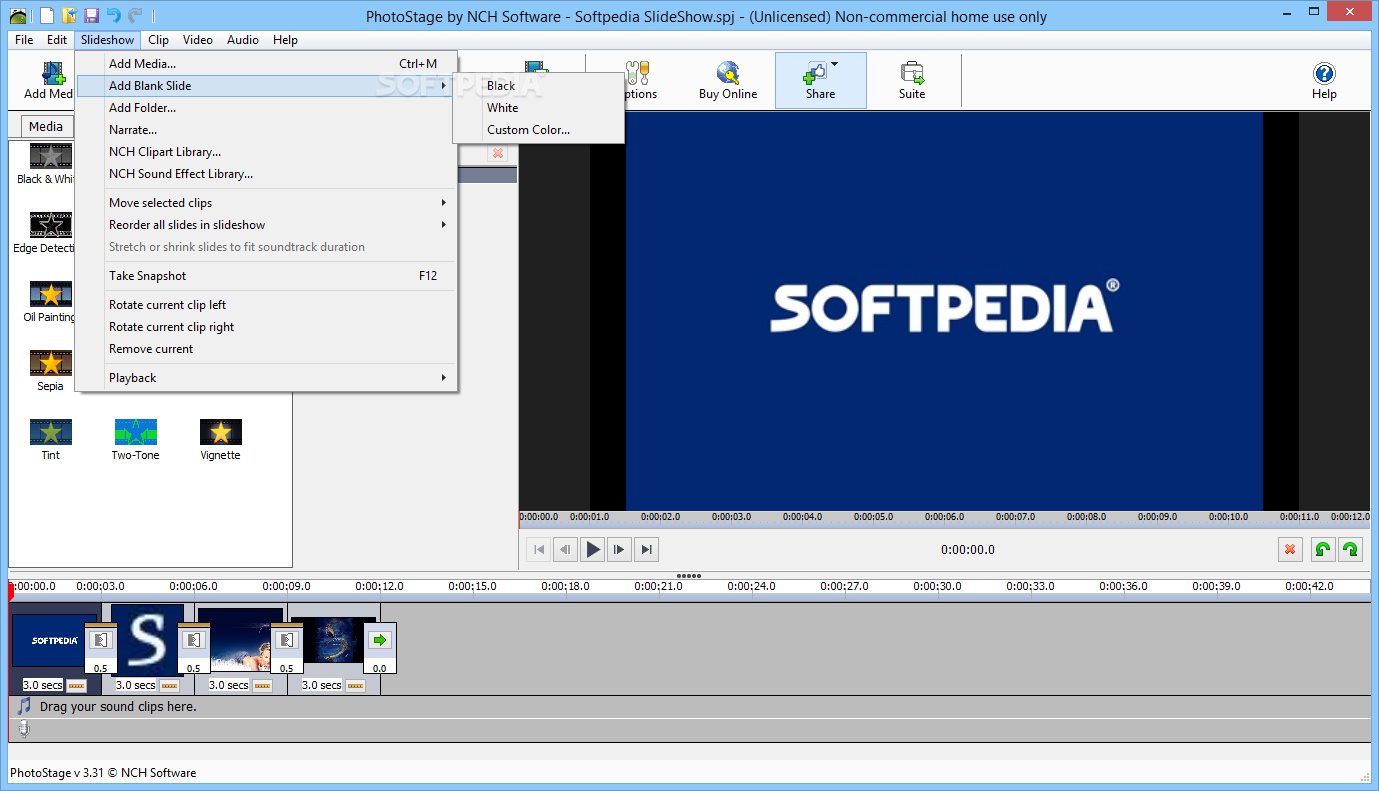The image size is (1379, 791).
Task: Pick White blank slide option
Action: (x=538, y=108)
